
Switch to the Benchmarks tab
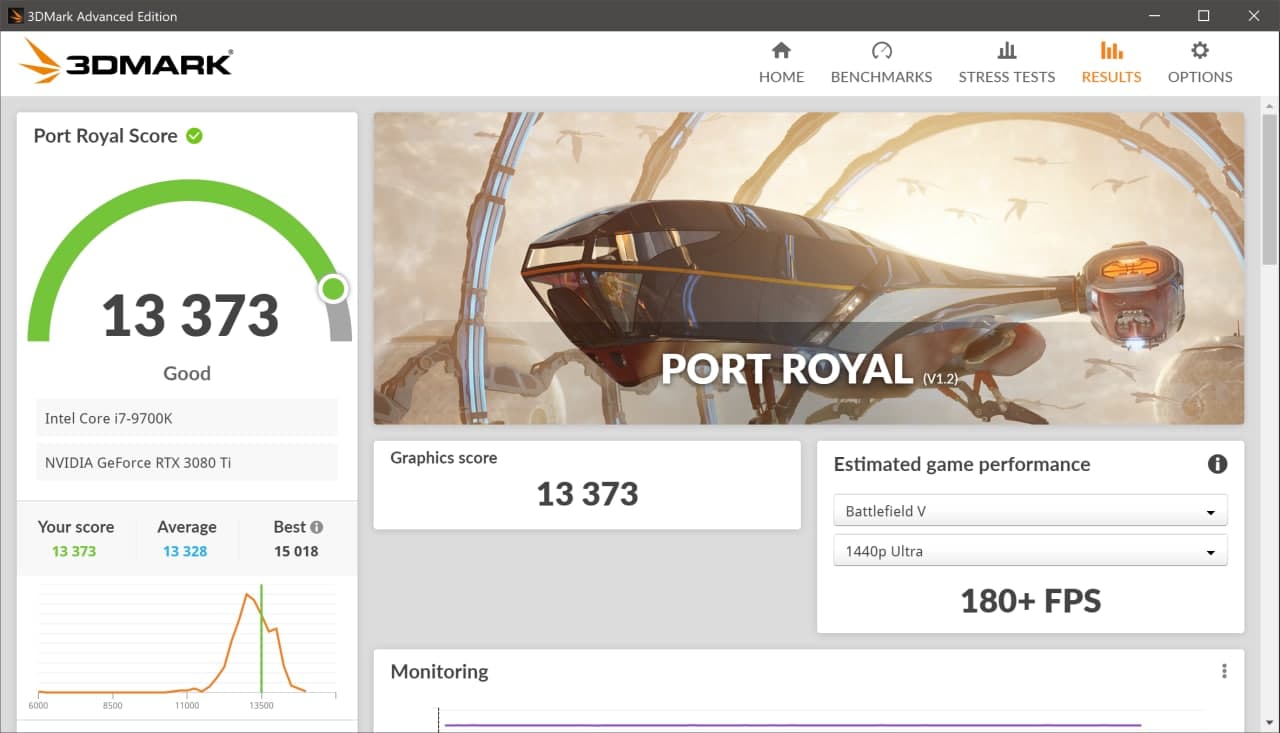pyautogui.click(x=881, y=63)
